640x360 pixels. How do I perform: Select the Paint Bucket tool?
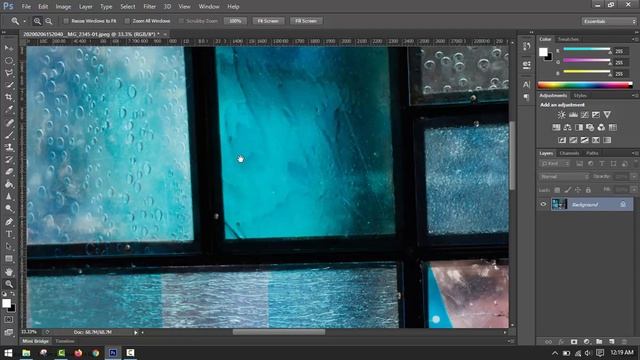9,184
